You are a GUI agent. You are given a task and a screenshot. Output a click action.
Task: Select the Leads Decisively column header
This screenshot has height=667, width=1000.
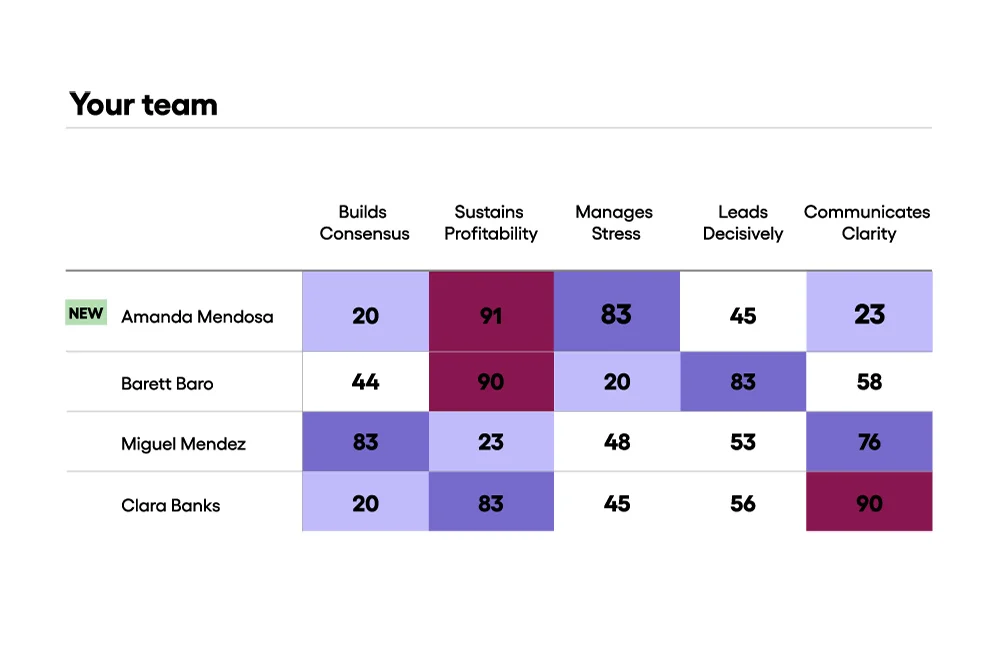[x=742, y=223]
